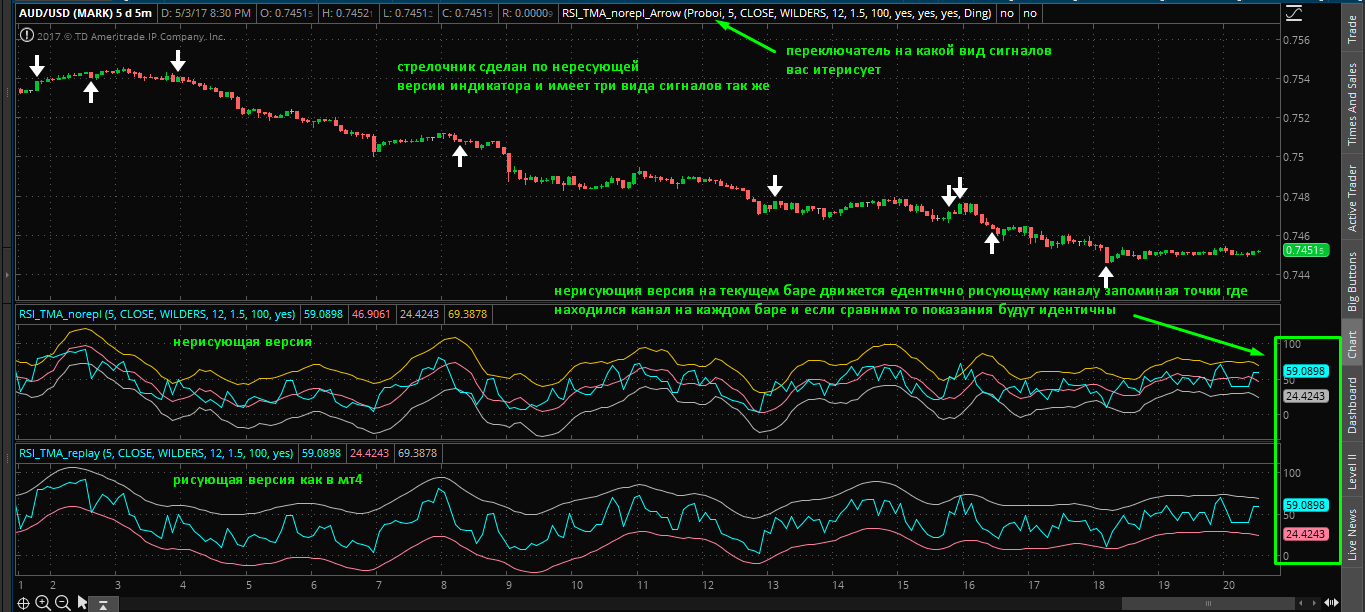Open RSI_TMA_norepl_Arrow study settings in header
Screen dimensions: 1365x612
point(773,14)
